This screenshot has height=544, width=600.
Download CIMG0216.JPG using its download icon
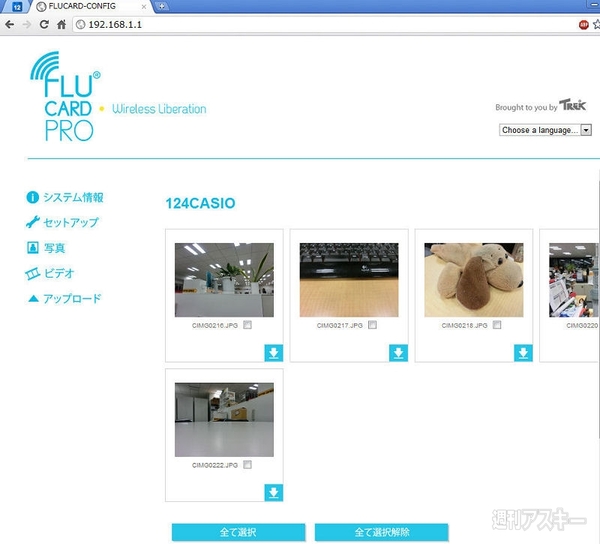click(274, 353)
